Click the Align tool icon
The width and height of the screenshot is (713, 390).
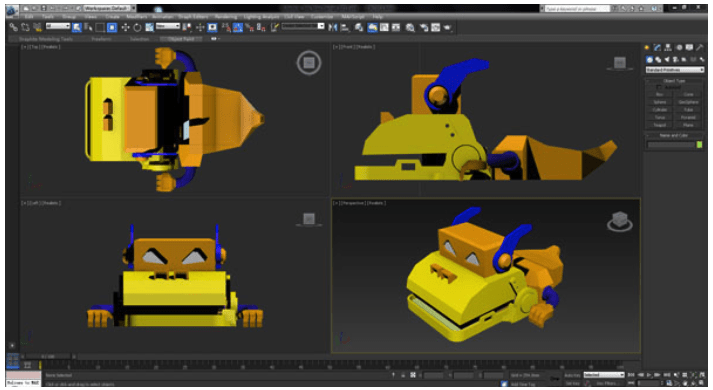(345, 28)
